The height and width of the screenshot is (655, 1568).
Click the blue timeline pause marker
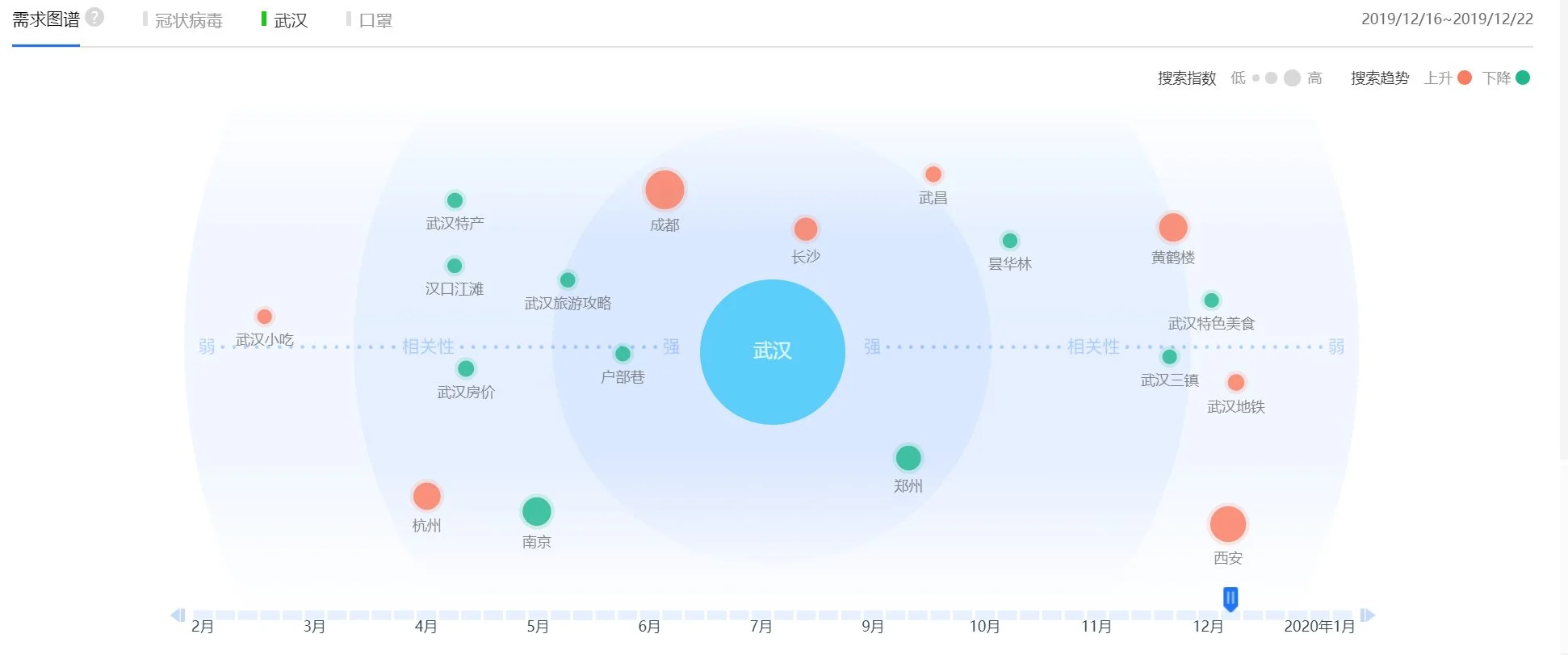point(1231,599)
